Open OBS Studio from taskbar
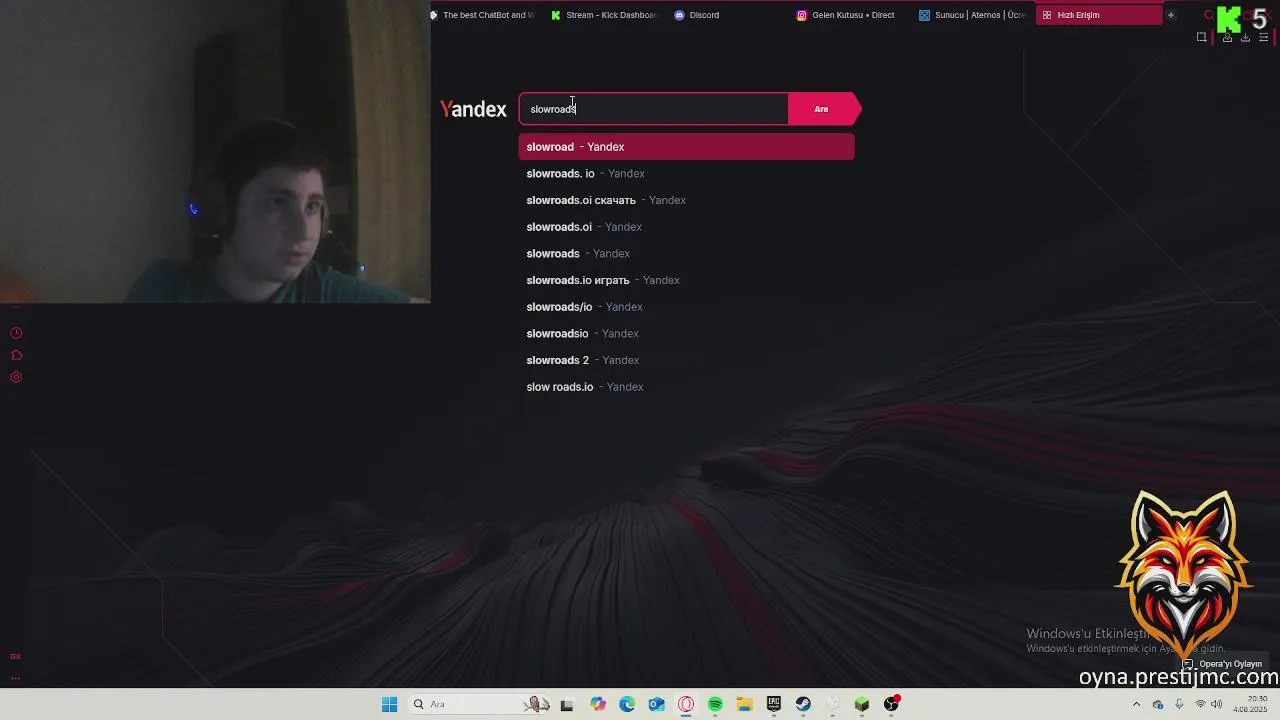1280x720 pixels. 891,704
